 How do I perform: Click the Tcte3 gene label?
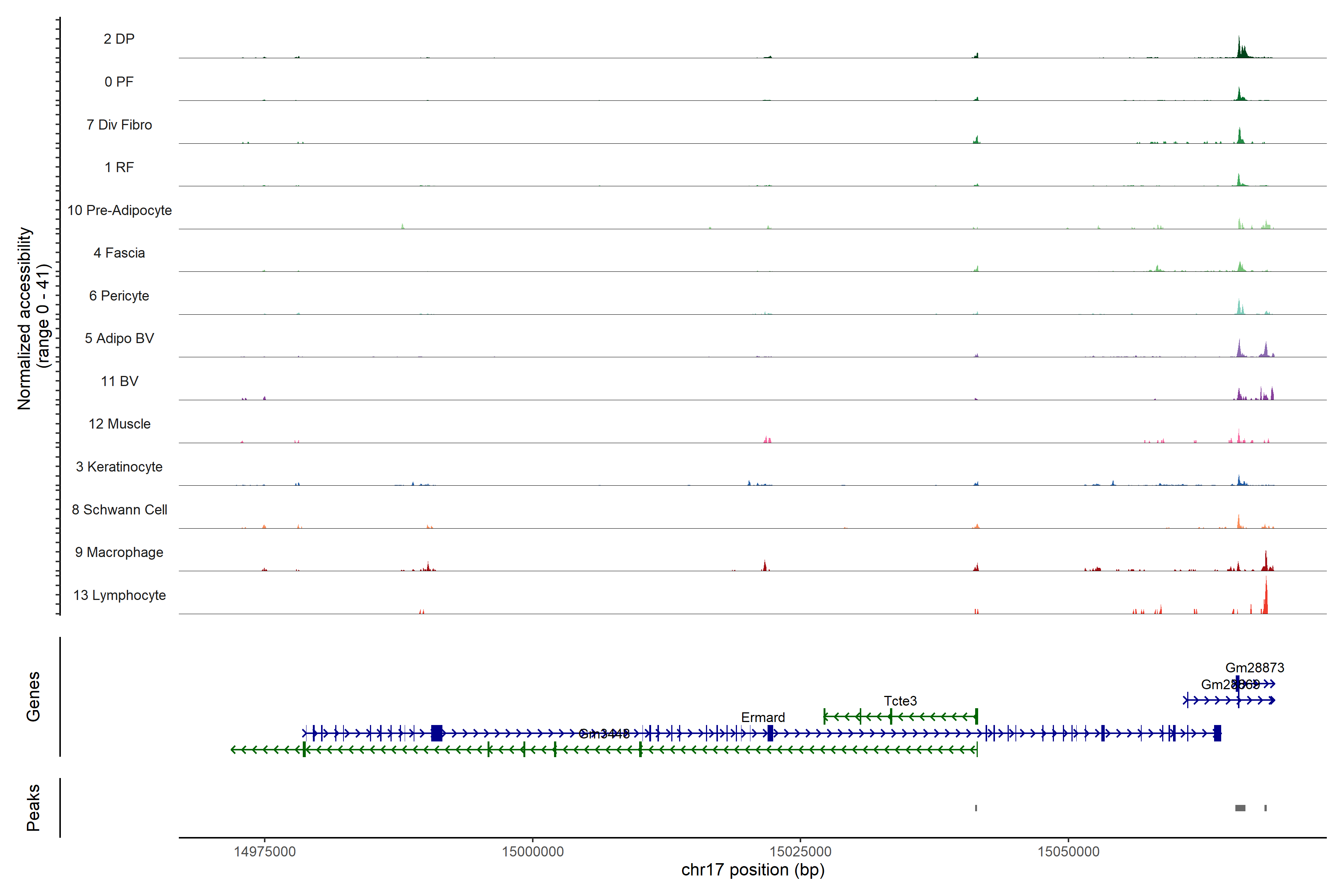pos(900,701)
